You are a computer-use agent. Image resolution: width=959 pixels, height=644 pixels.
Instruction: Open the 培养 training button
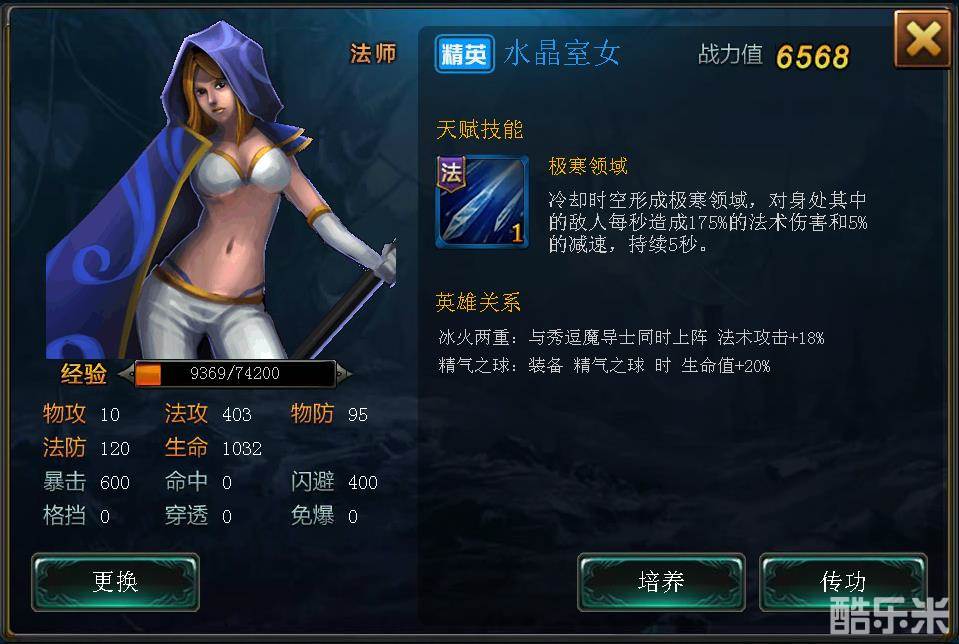(x=661, y=582)
